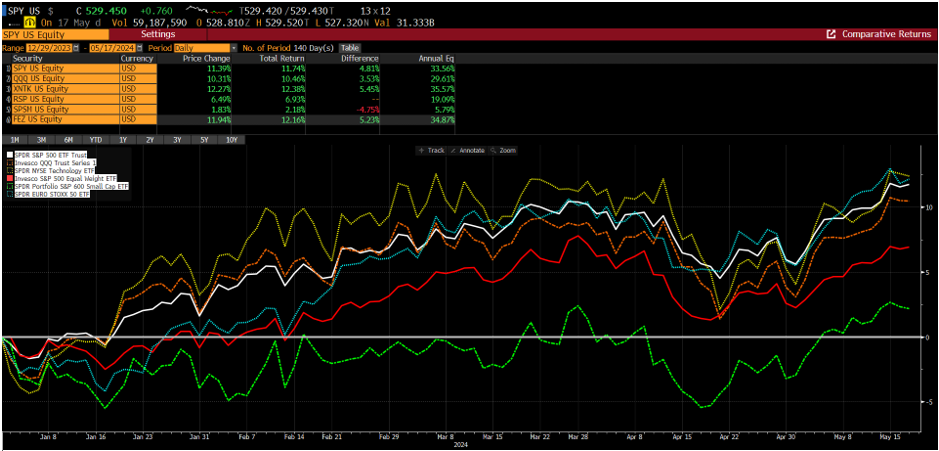Image resolution: width=939 pixels, height=451 pixels.
Task: Click No. of Period 140 Day(s) value
Action: pyautogui.click(x=313, y=48)
